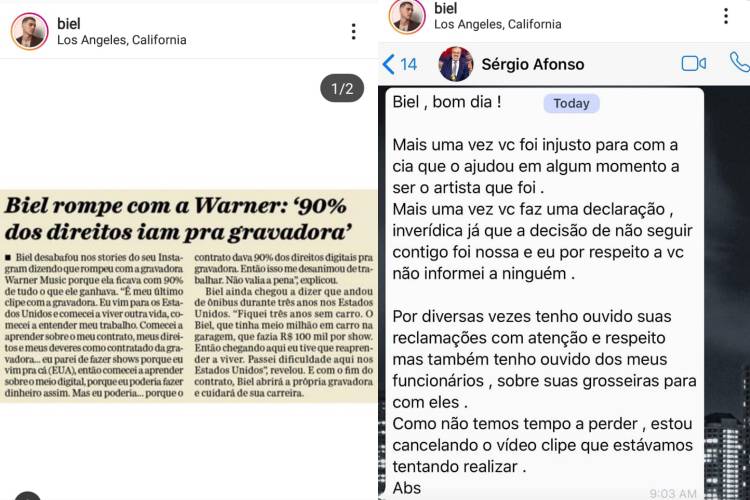The width and height of the screenshot is (750, 500).
Task: Tap the 1/2 carousel page indicator
Action: [x=342, y=89]
